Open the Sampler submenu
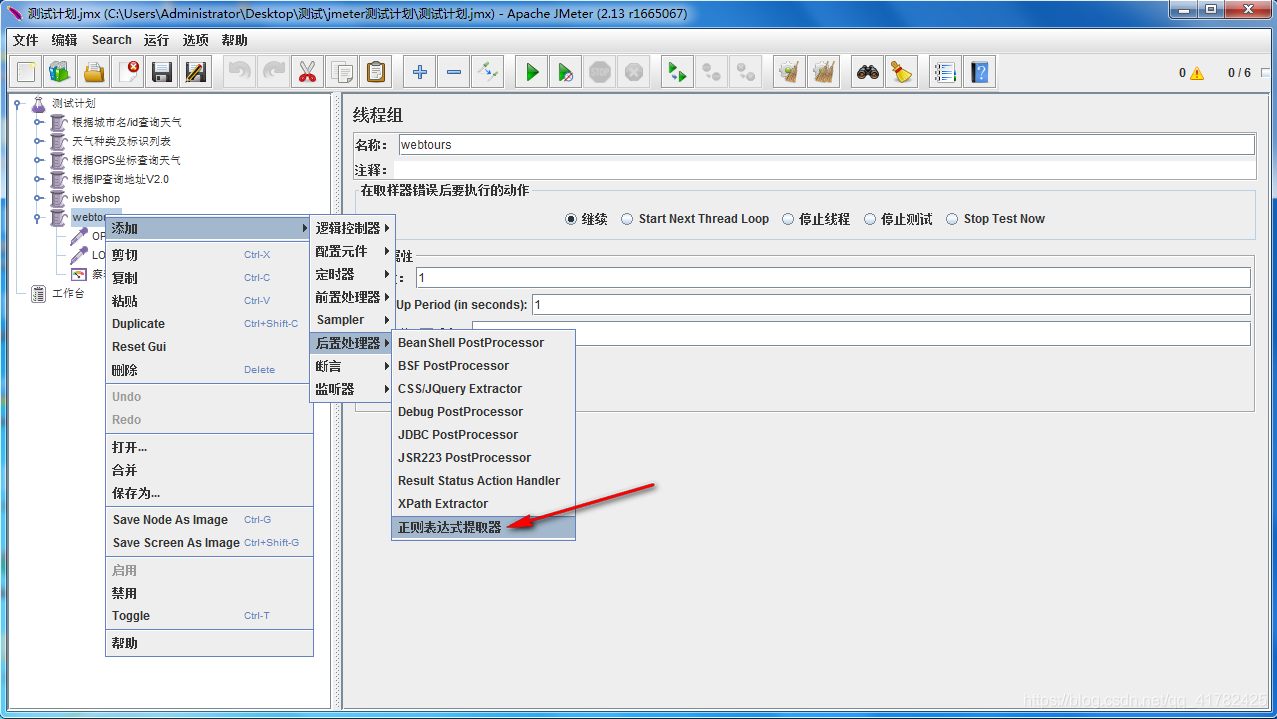 [x=352, y=320]
